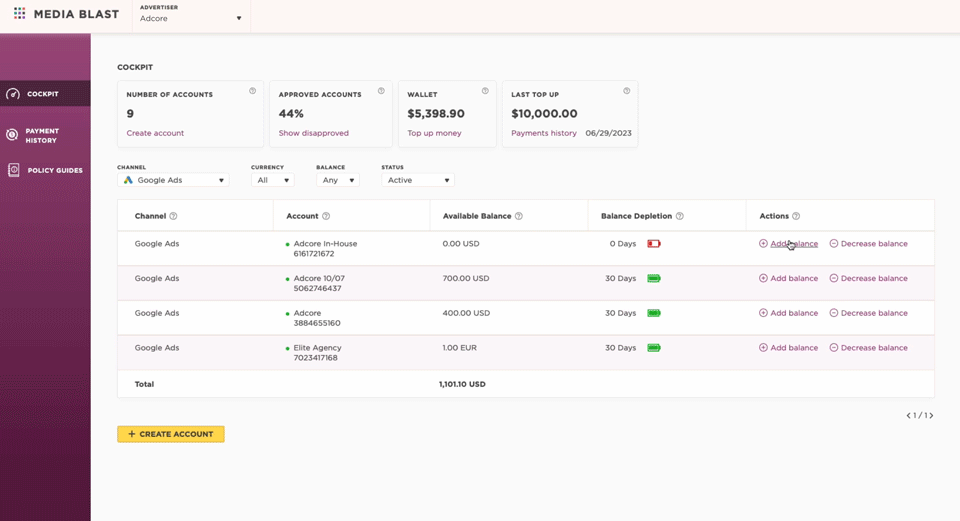
Task: Click the Media Blast grid logo icon
Action: click(19, 14)
